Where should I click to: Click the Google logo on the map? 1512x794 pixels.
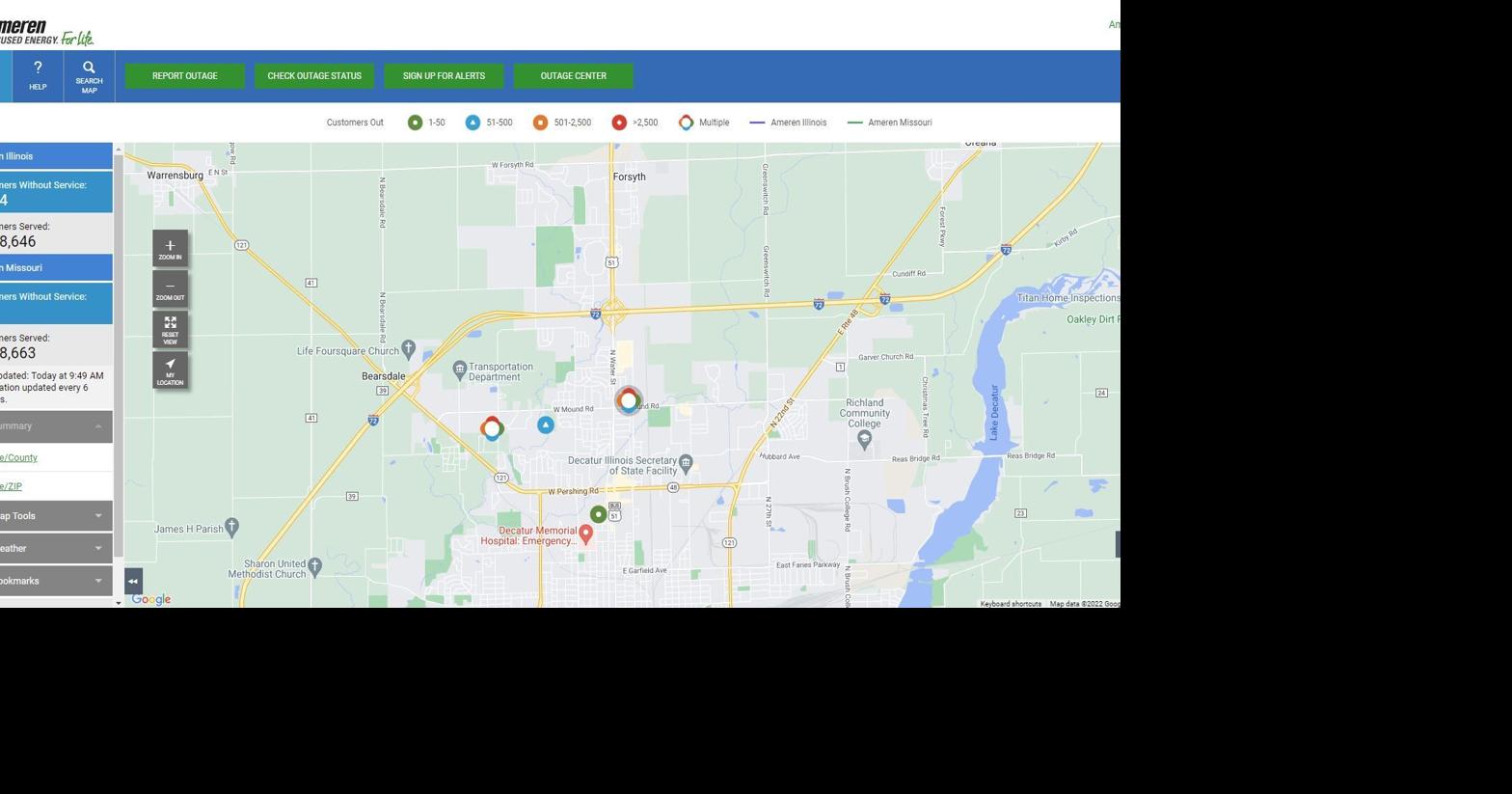click(151, 599)
